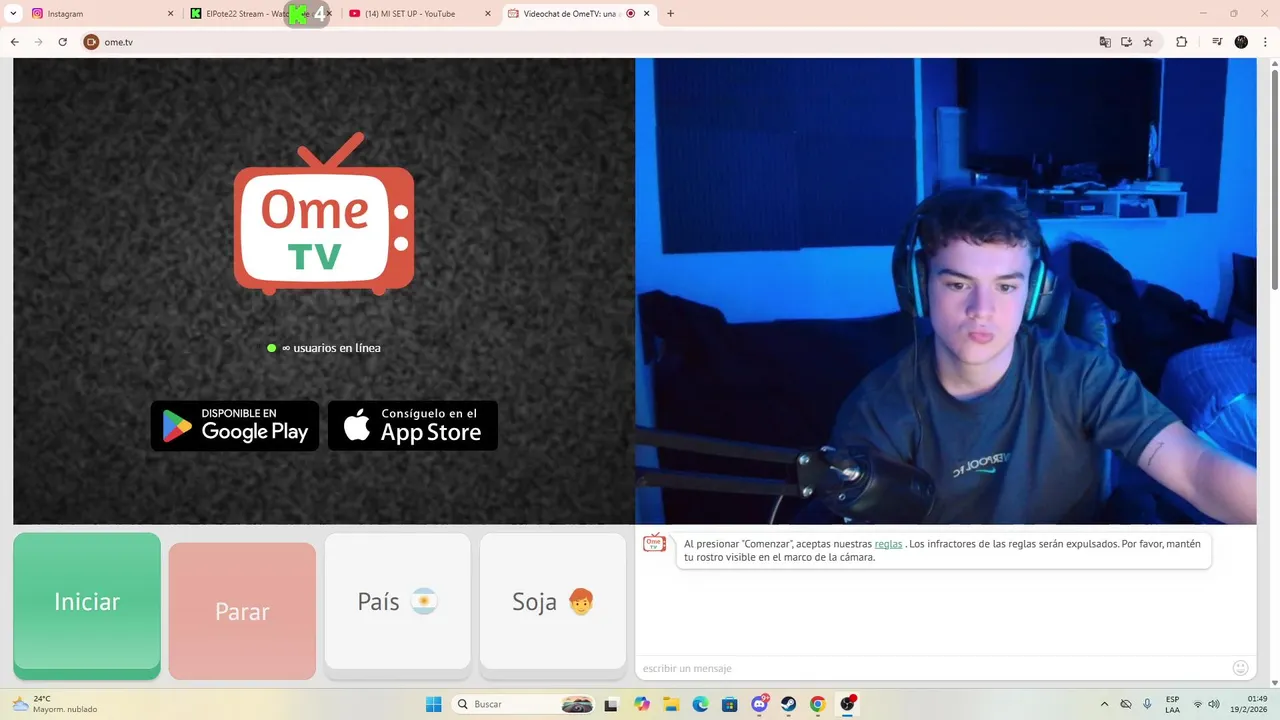The height and width of the screenshot is (720, 1280).
Task: Open OBS Studio from the taskbar
Action: coord(847,704)
